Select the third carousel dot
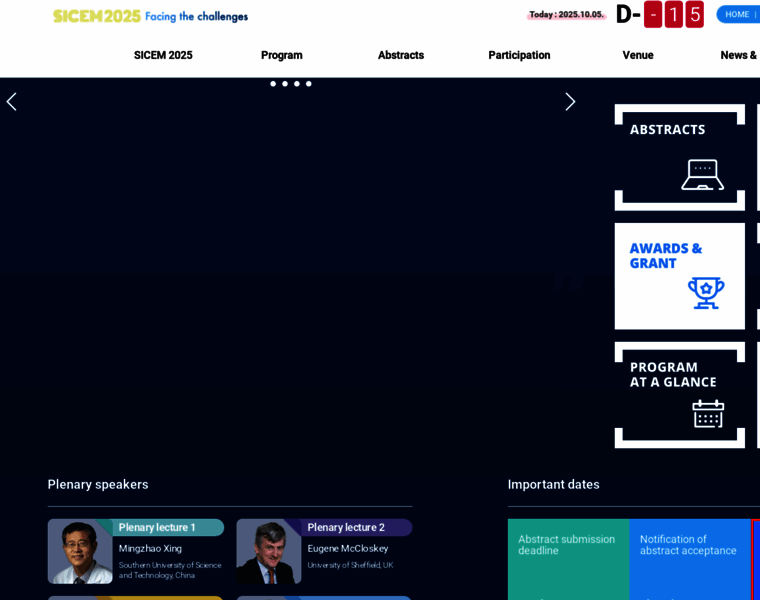This screenshot has height=600, width=760. coord(297,84)
